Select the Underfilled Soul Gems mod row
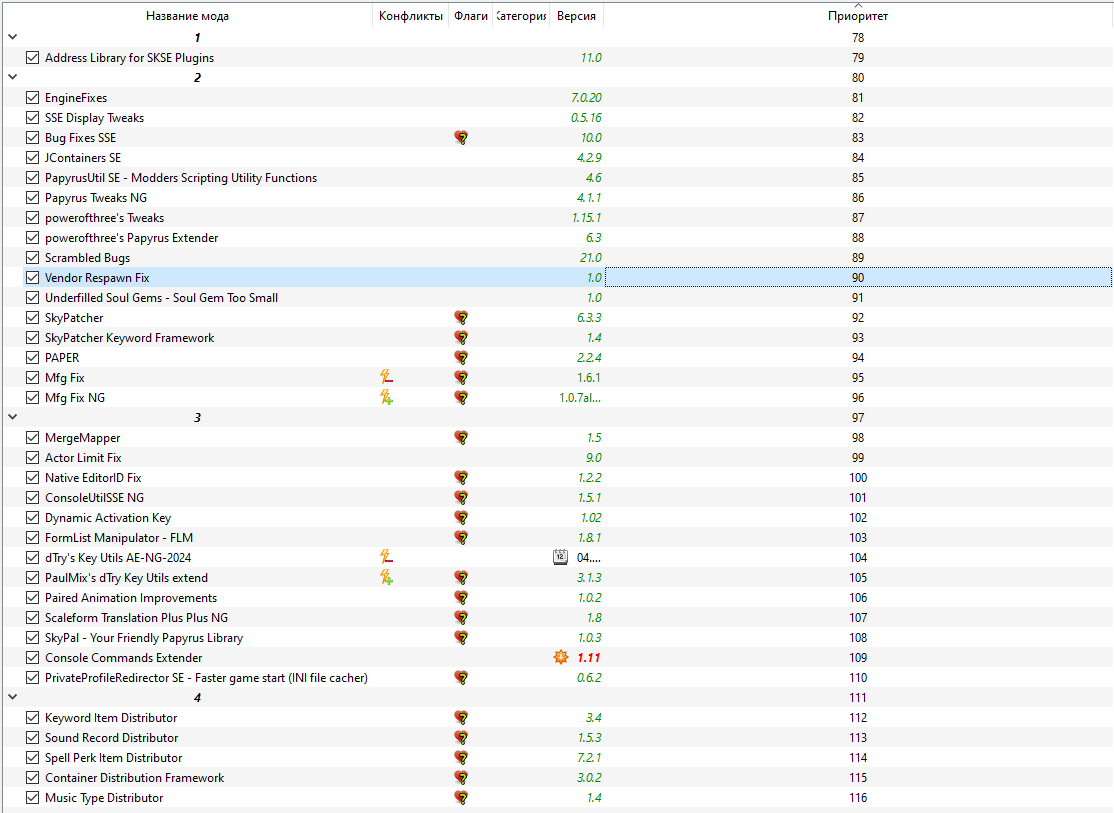Screen dimensions: 1114x813 click(x=557, y=298)
